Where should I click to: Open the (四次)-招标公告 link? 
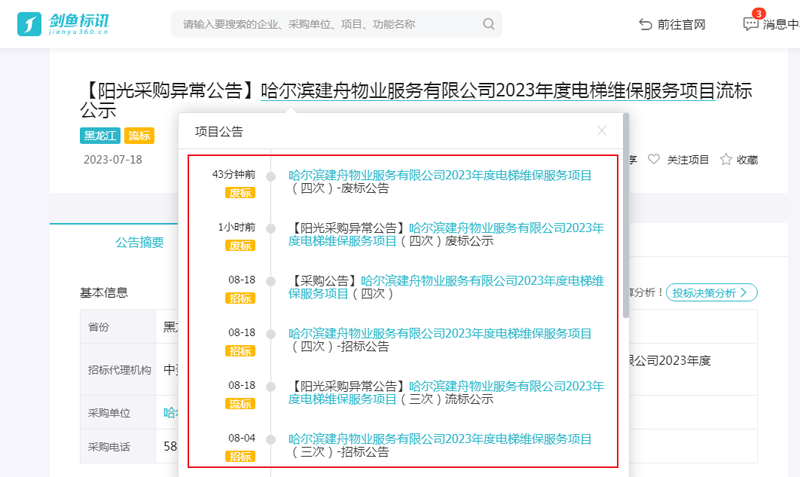440,340
